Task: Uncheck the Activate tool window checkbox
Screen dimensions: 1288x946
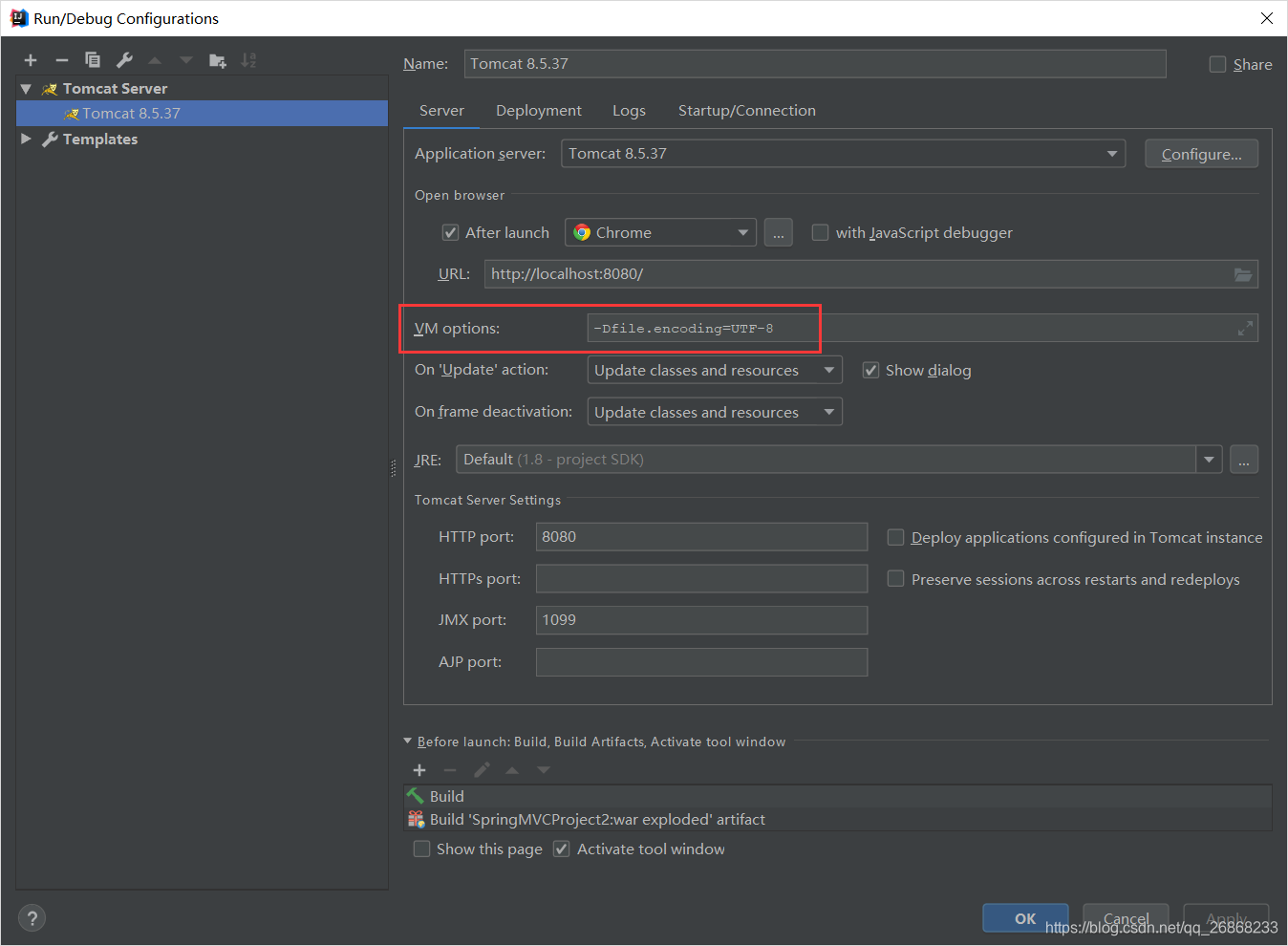Action: 562,849
